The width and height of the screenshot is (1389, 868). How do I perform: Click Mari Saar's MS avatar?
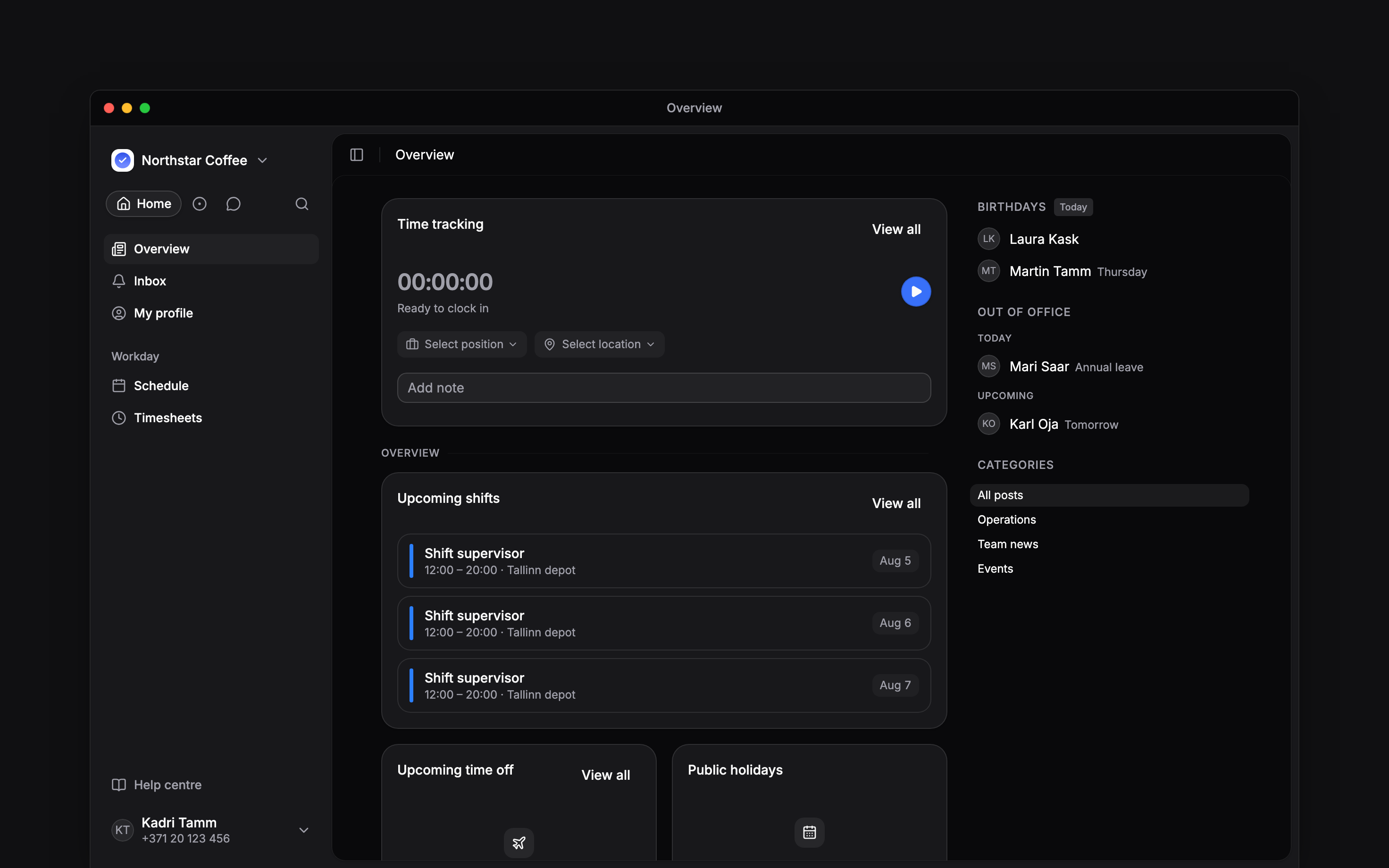click(x=988, y=366)
